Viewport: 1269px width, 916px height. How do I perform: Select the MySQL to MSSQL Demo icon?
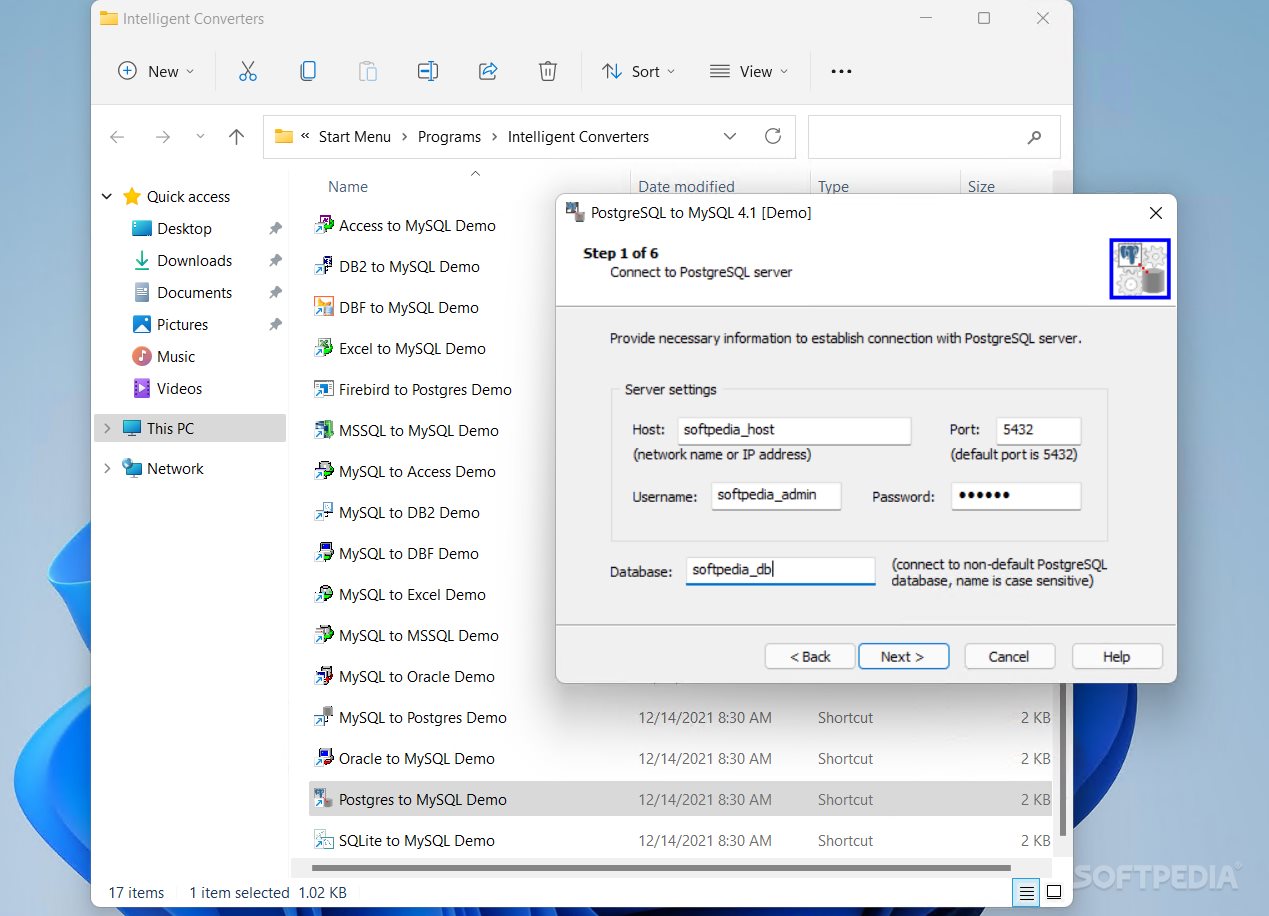coord(324,635)
